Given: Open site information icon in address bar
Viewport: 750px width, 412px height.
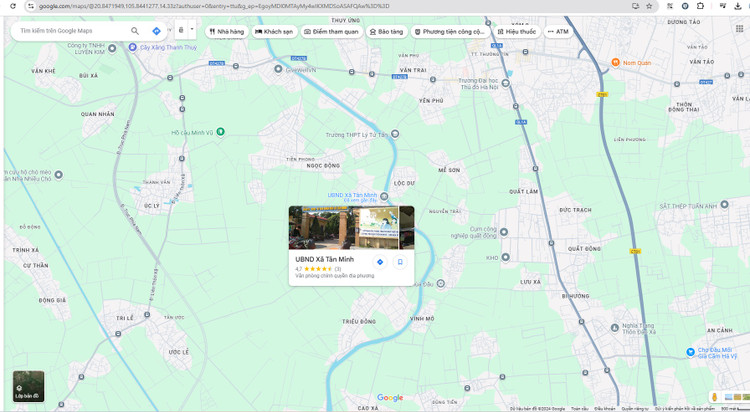Looking at the screenshot, I should coord(31,6).
